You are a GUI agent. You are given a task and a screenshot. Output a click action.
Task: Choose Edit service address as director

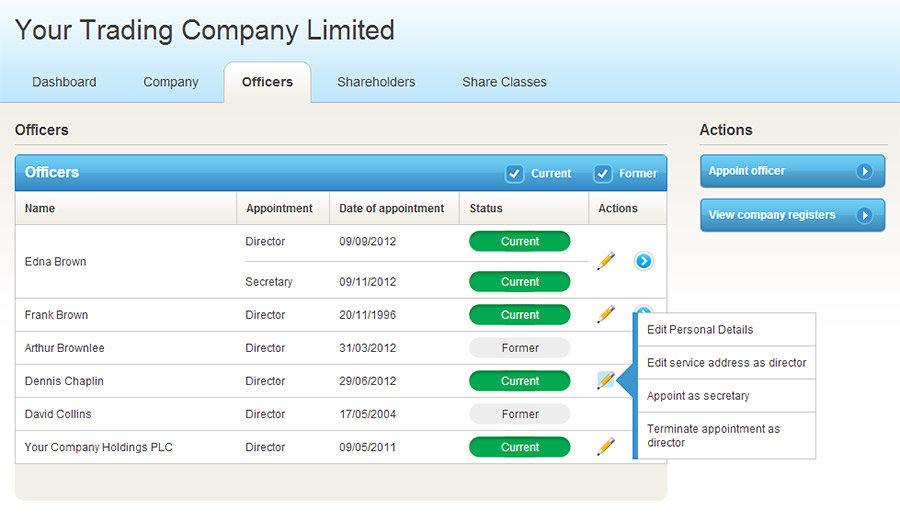point(726,363)
